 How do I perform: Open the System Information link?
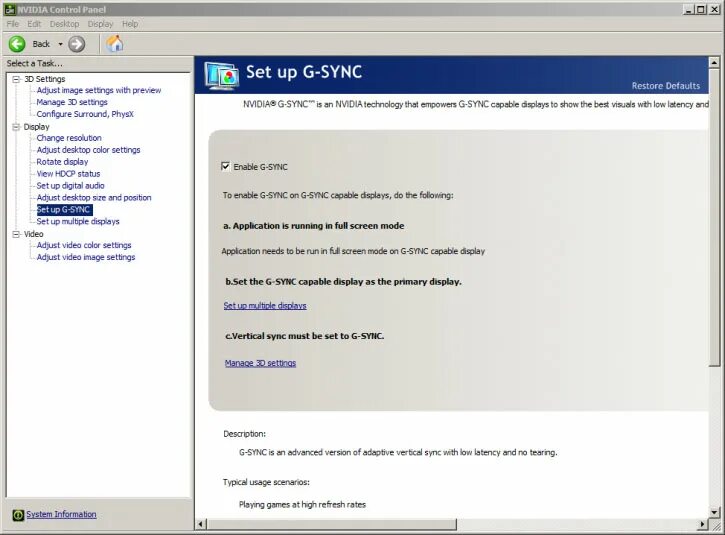[x=61, y=514]
